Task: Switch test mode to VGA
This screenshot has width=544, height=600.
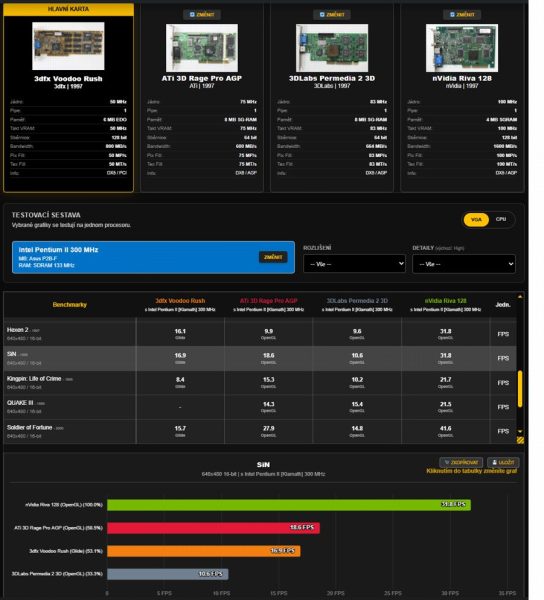Action: click(x=476, y=220)
